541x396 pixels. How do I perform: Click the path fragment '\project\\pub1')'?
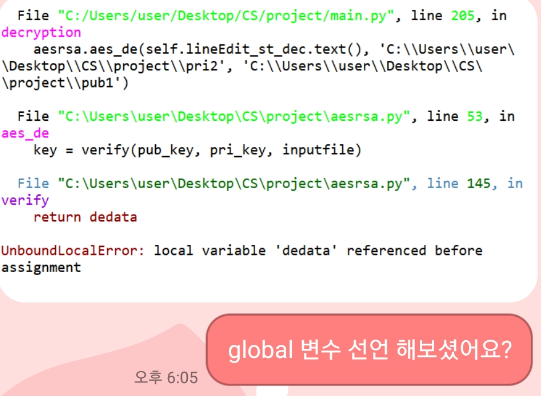coord(65,83)
